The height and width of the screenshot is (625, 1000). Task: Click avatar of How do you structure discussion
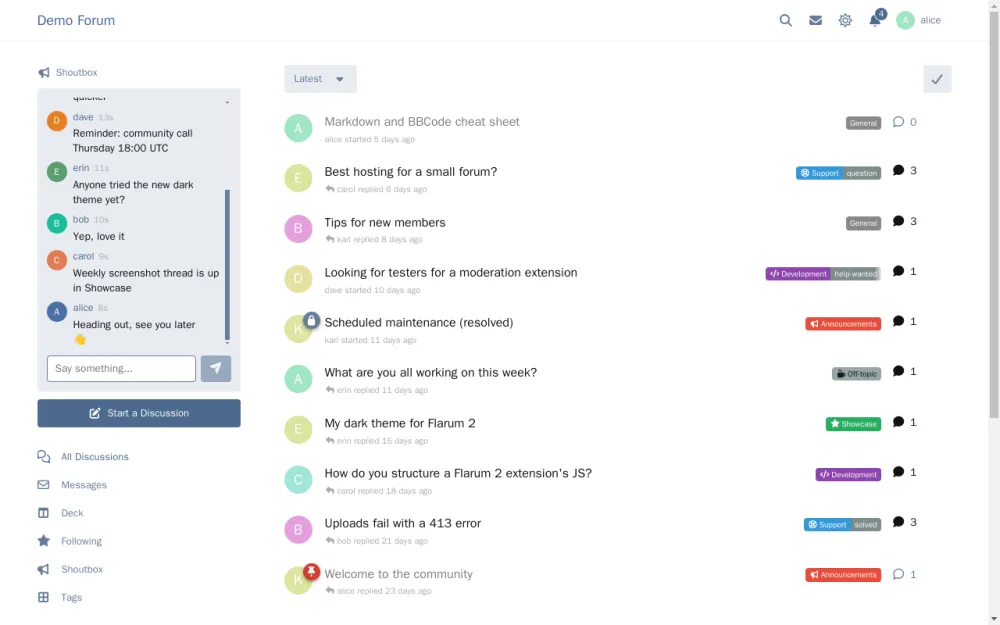[298, 480]
